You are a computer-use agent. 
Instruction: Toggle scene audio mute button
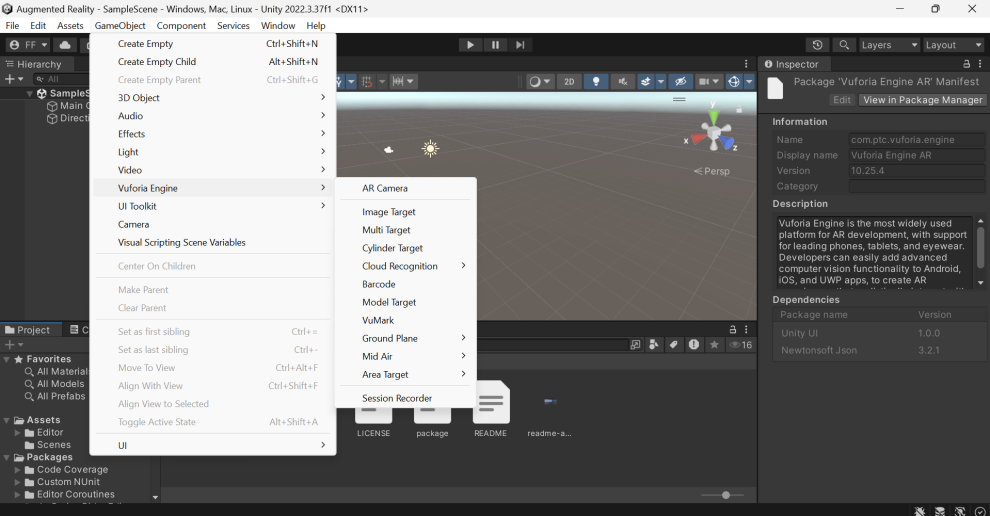coord(623,81)
